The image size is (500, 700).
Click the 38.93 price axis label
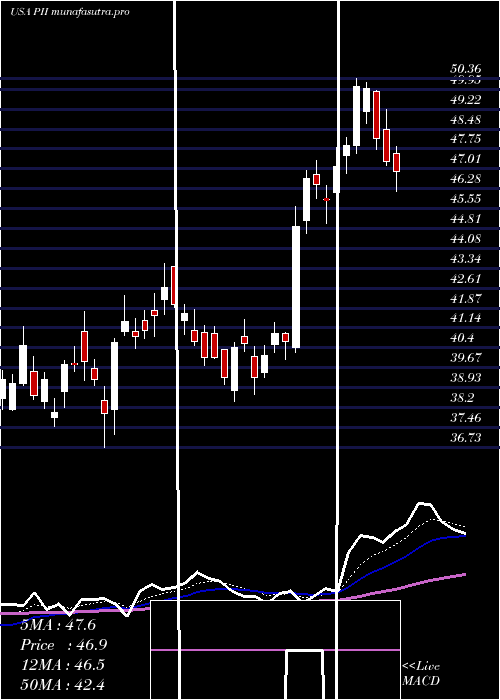point(466,378)
